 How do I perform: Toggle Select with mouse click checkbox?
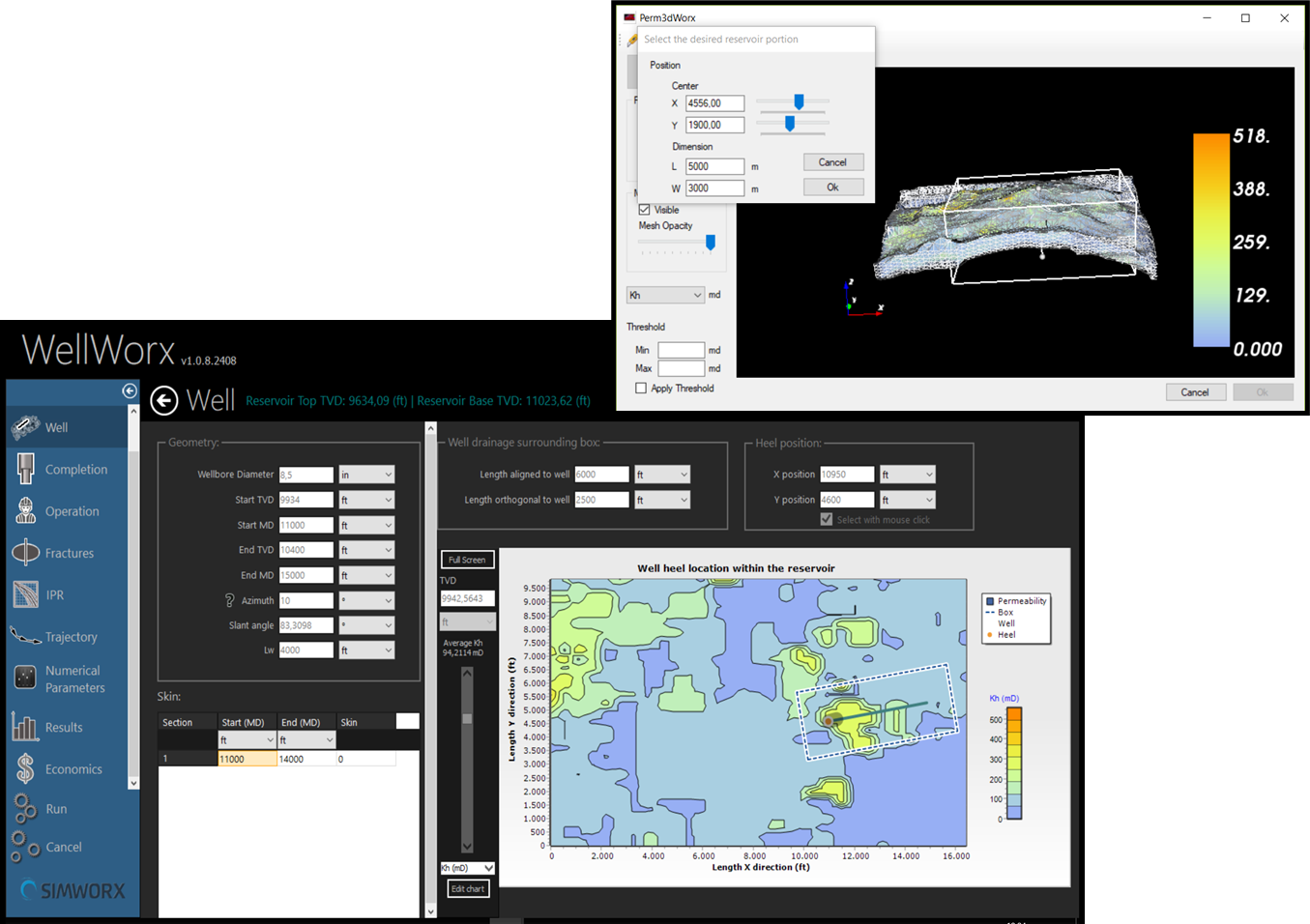pos(827,520)
